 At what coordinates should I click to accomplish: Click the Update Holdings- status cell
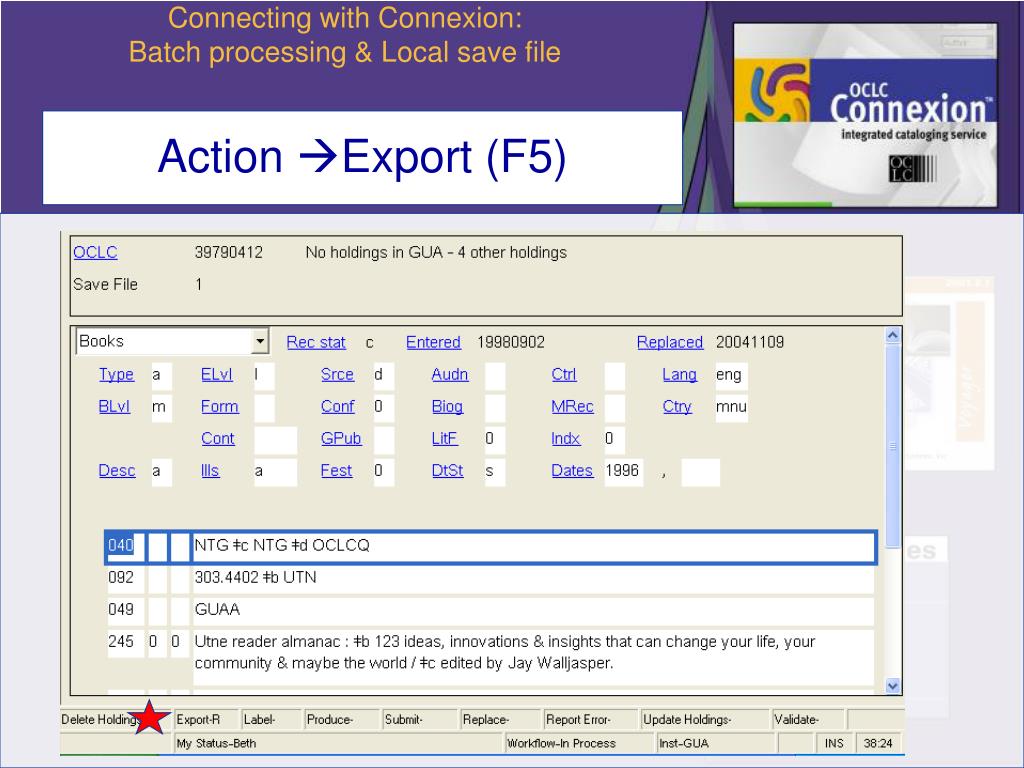pyautogui.click(x=705, y=719)
